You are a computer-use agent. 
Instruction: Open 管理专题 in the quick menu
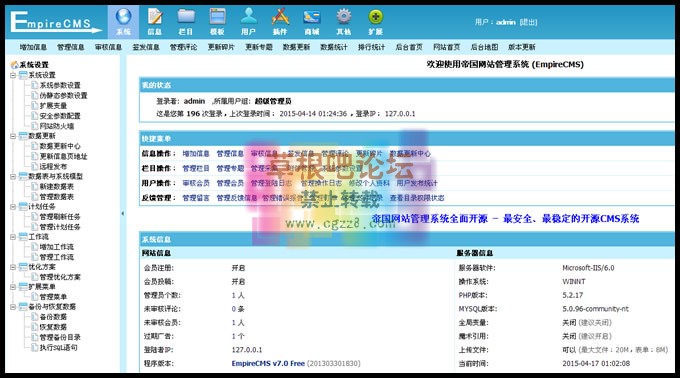230,168
